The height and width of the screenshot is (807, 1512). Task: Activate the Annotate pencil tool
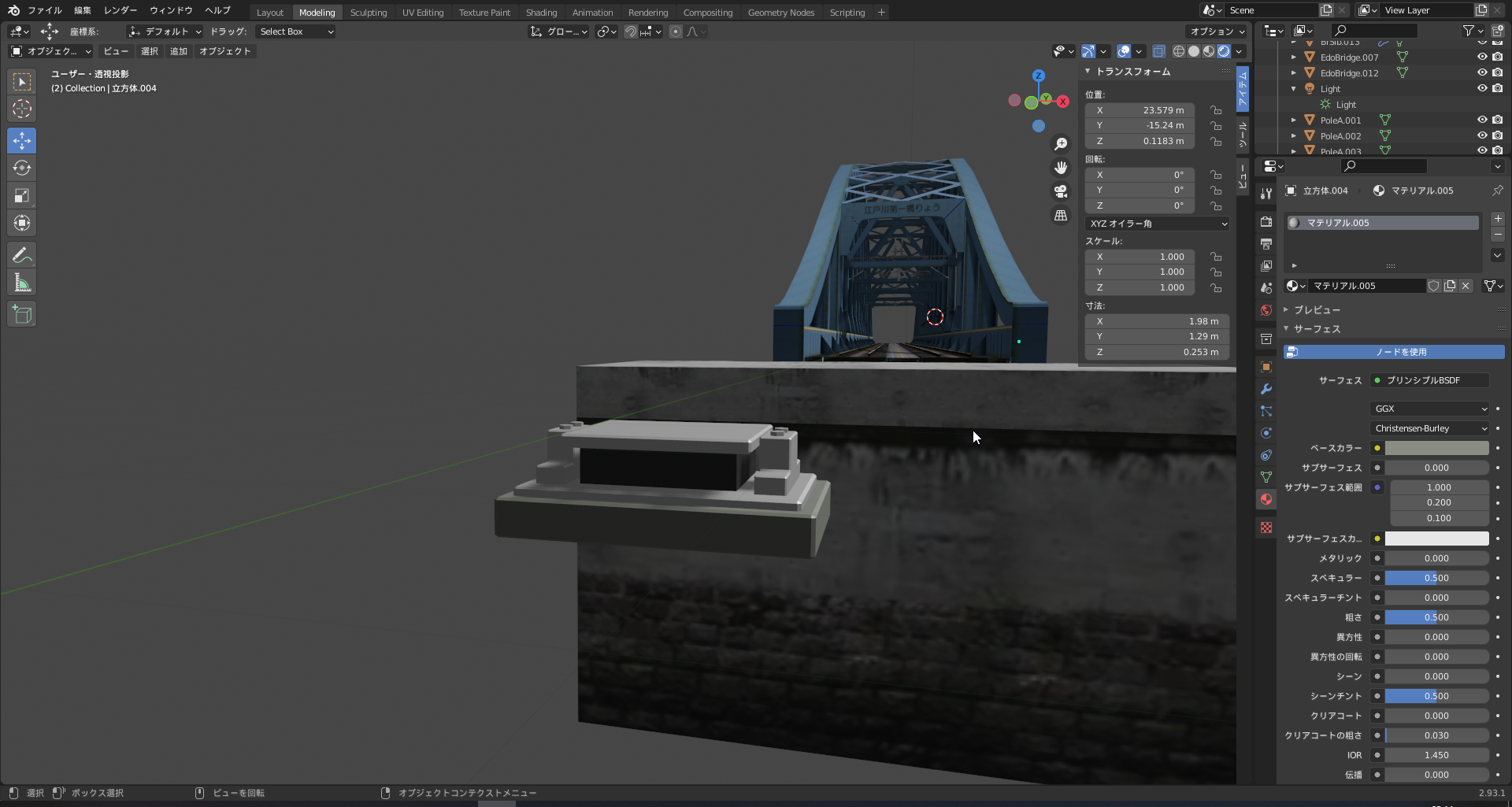coord(22,255)
